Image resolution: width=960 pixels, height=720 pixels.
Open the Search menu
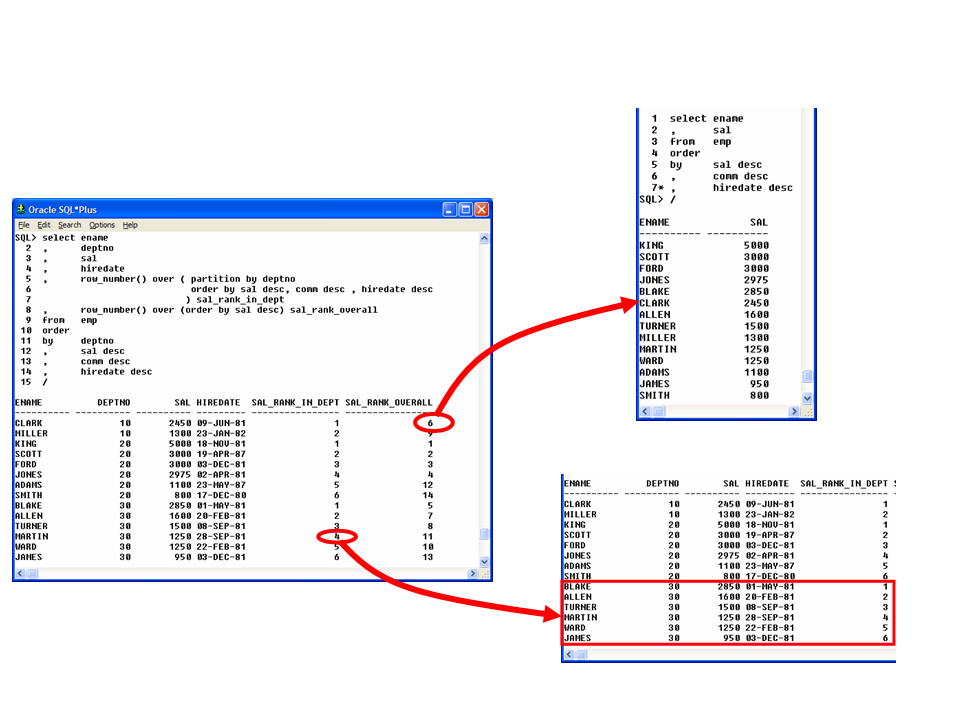[69, 225]
